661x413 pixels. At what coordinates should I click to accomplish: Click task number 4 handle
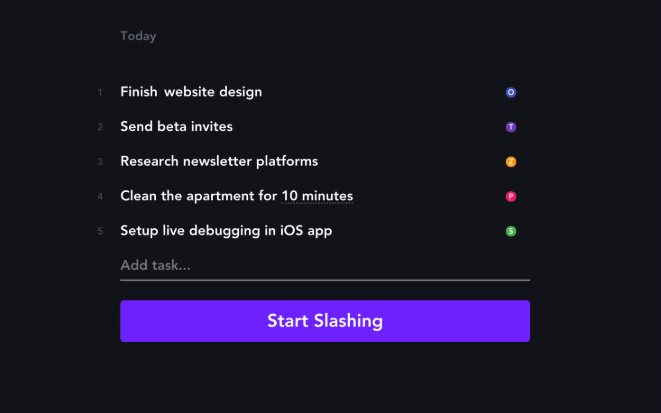[100, 196]
